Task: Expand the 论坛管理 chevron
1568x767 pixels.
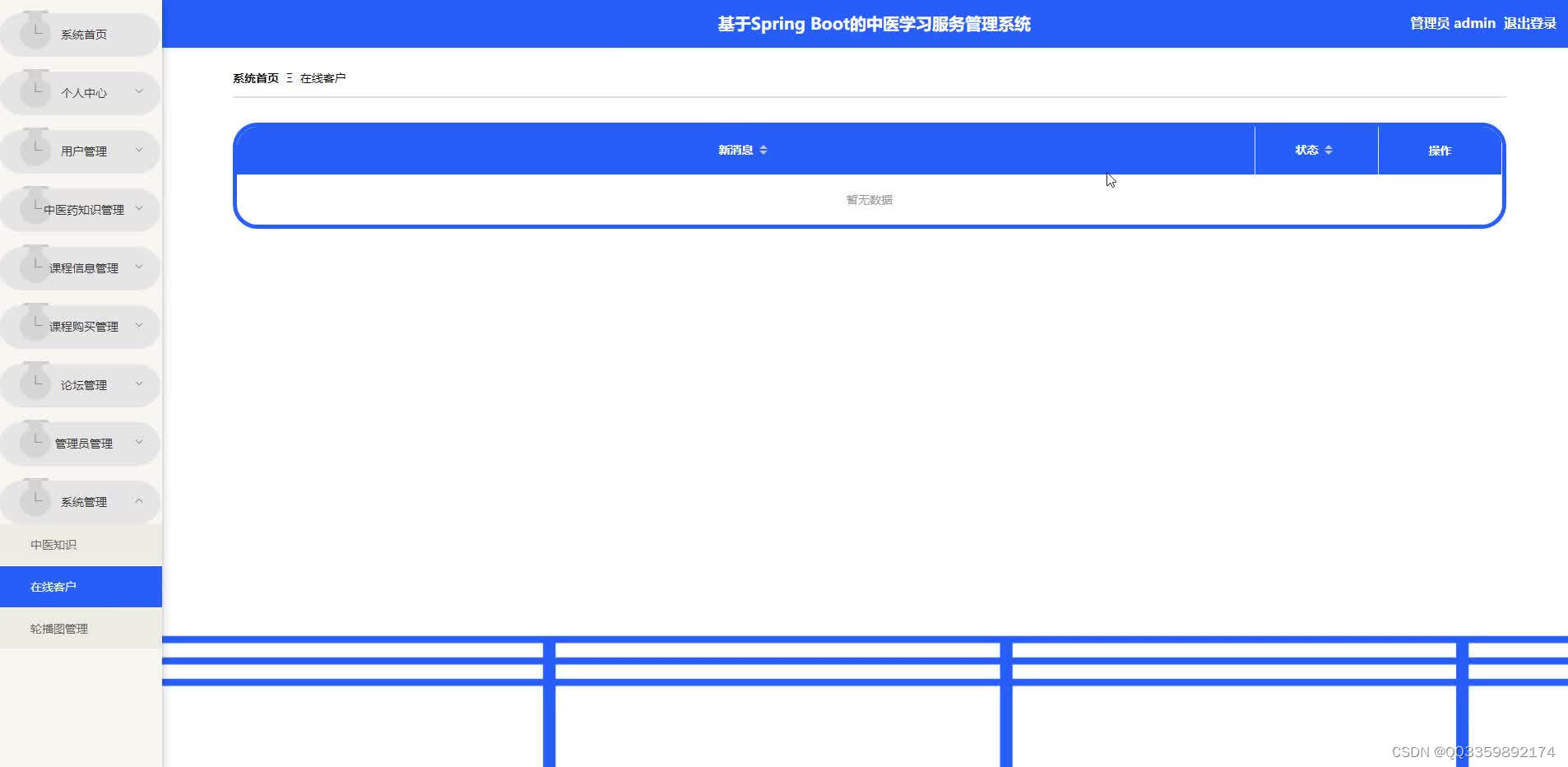Action: (x=139, y=383)
